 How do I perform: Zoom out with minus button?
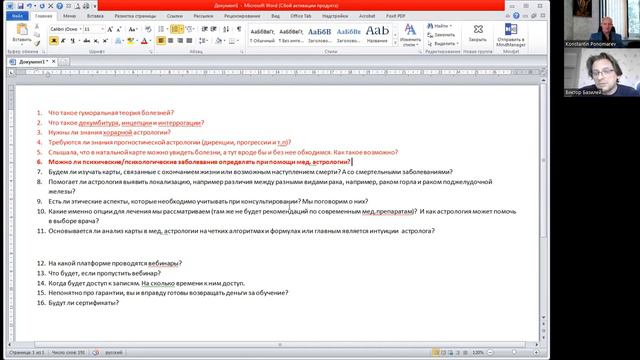[x=490, y=352]
